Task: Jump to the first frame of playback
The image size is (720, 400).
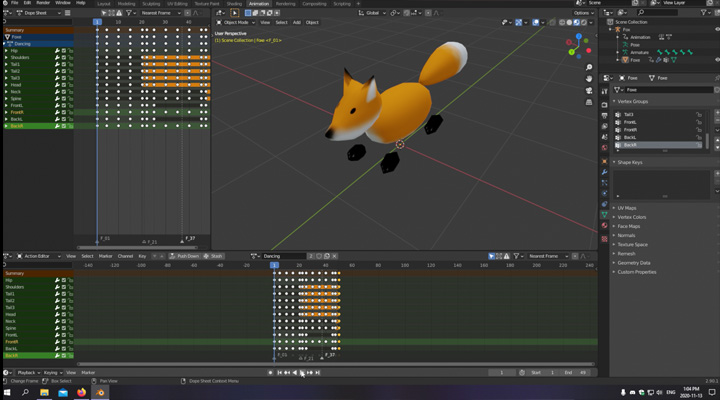Action: coord(279,372)
